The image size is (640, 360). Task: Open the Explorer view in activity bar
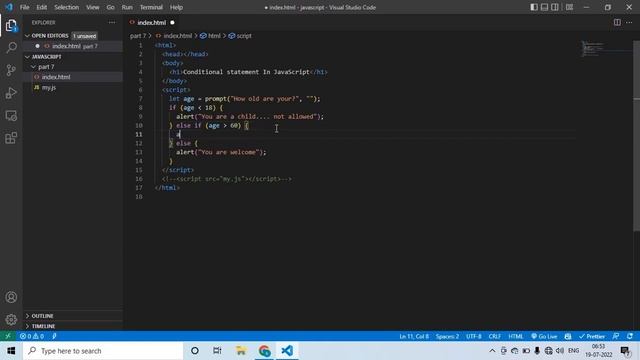11,26
